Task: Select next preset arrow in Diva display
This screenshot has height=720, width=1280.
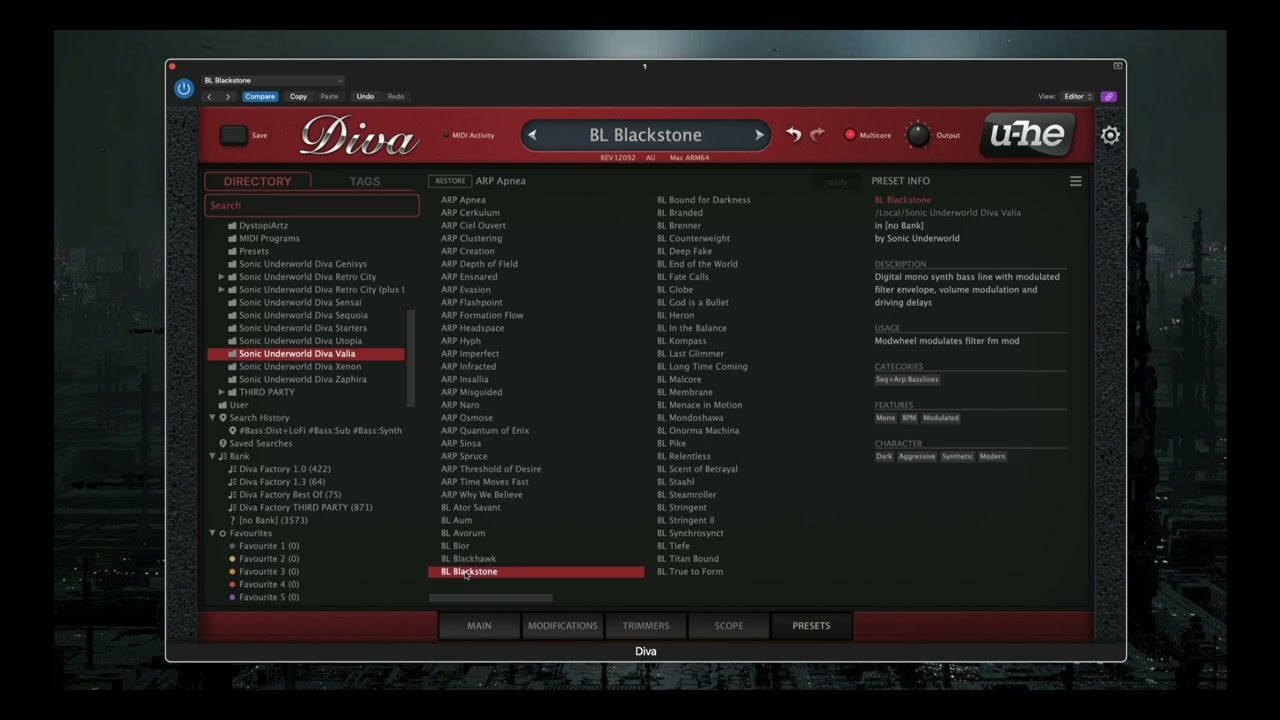Action: (759, 135)
